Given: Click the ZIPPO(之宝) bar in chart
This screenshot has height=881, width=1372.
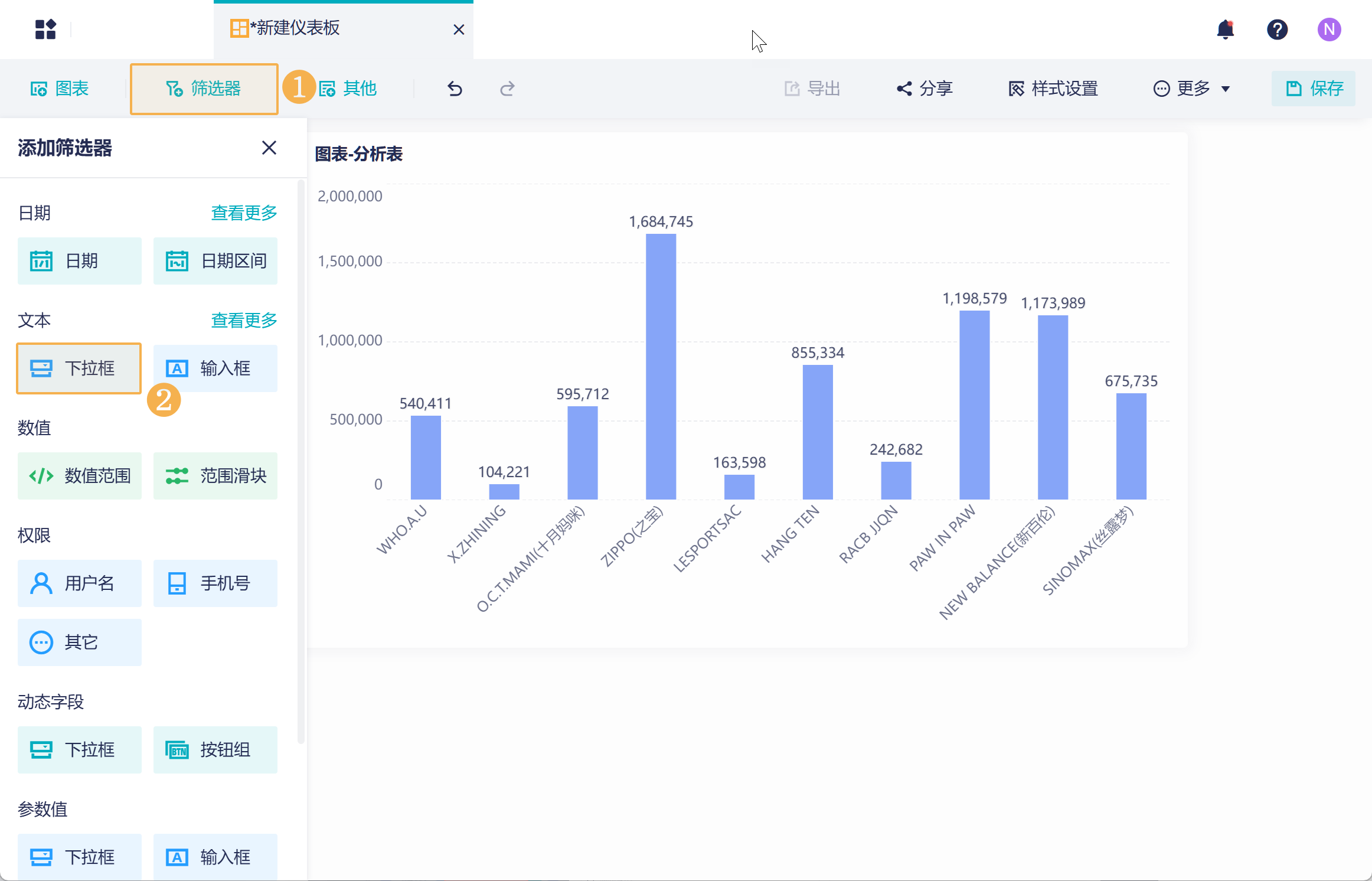Looking at the screenshot, I should tap(661, 367).
